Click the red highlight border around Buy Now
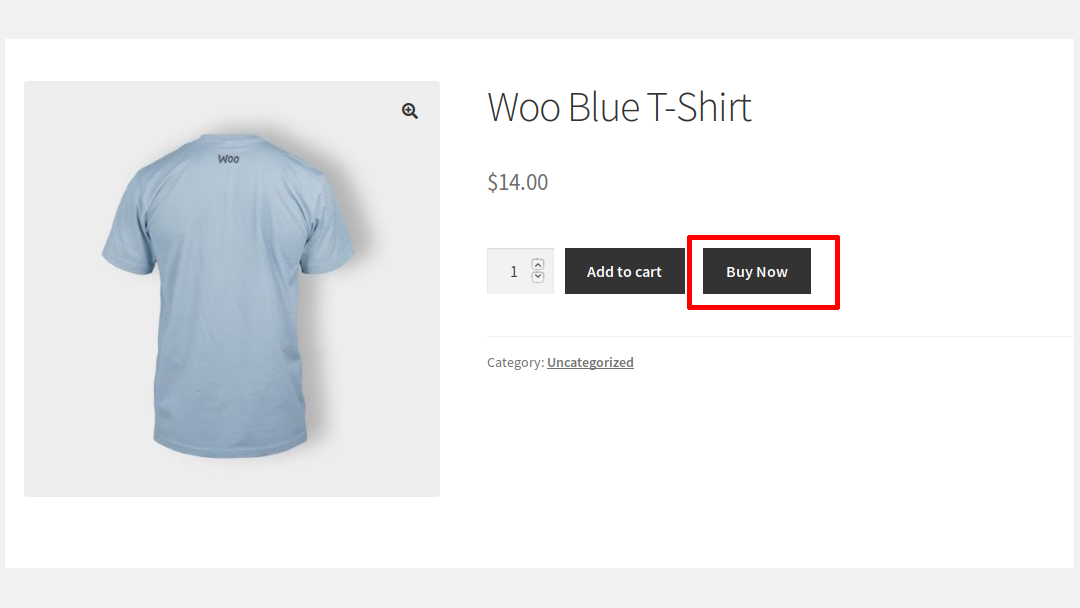Screen dimensions: 1080x608 tap(763, 238)
